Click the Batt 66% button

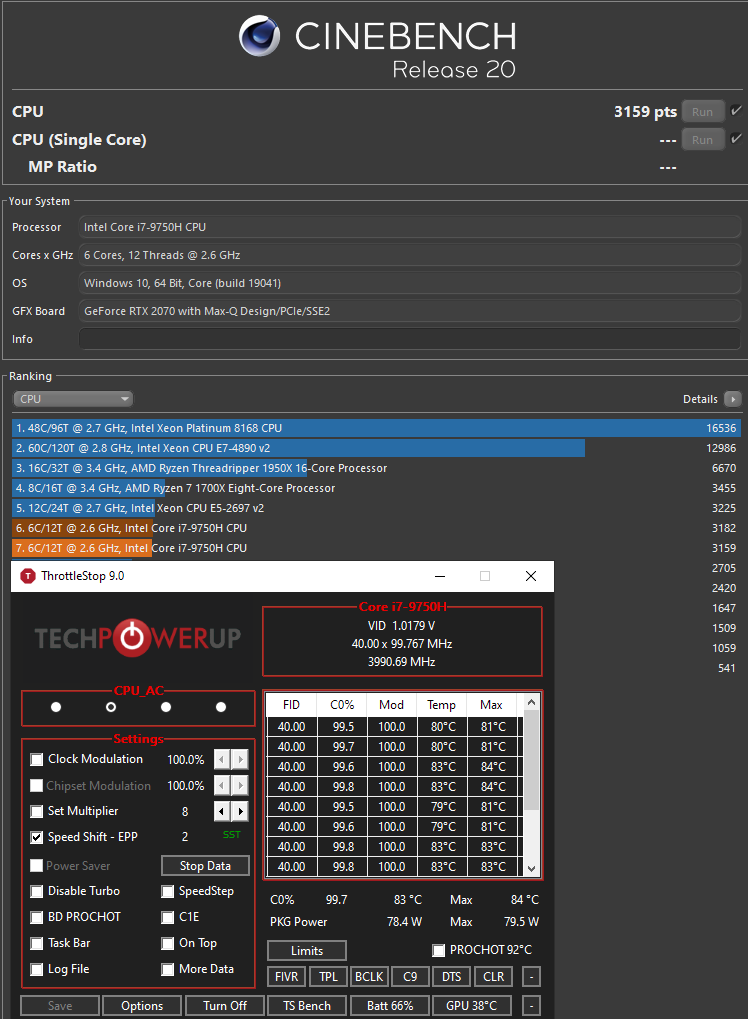(x=389, y=1006)
